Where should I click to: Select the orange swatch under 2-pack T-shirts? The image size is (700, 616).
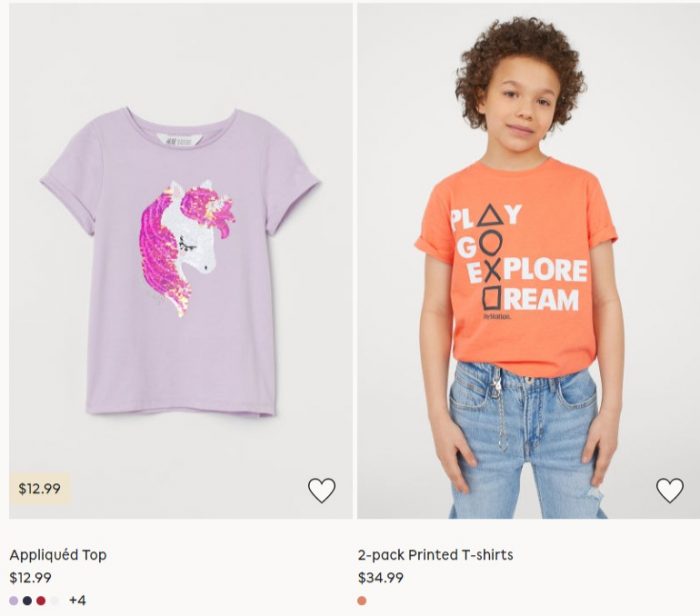(362, 600)
